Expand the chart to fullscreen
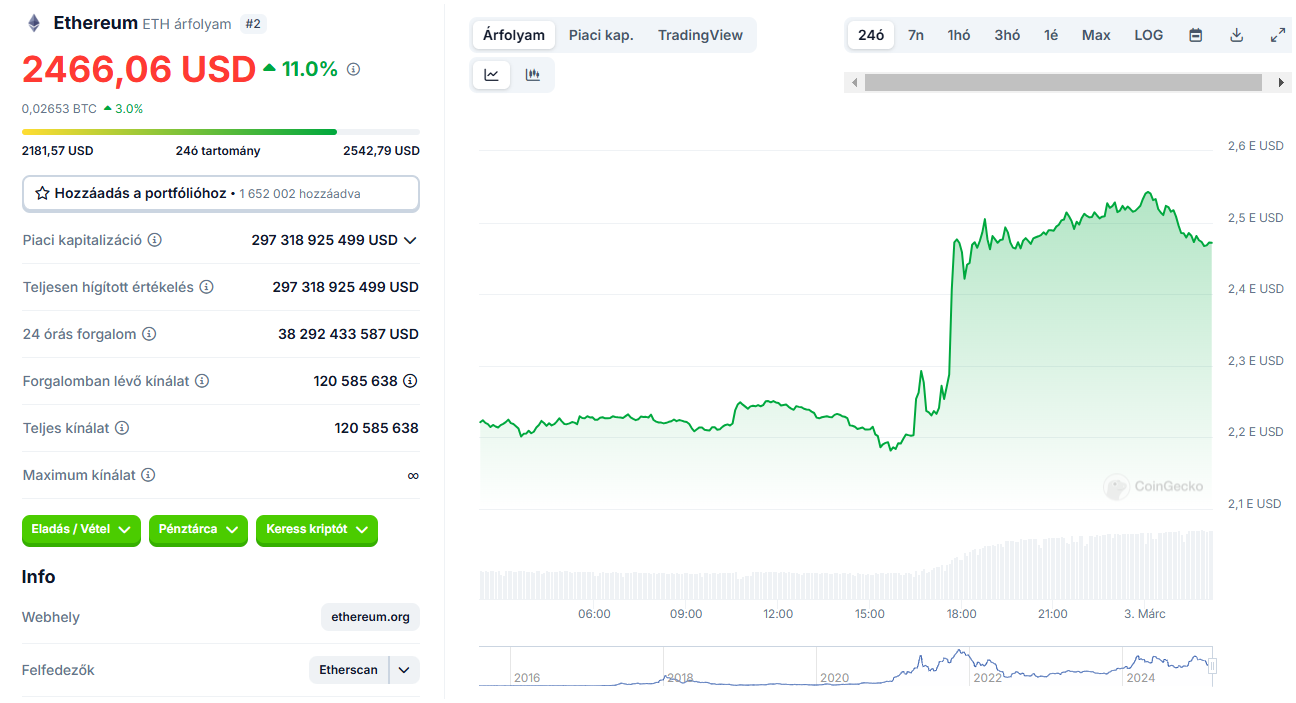This screenshot has height=703, width=1296. click(1277, 35)
